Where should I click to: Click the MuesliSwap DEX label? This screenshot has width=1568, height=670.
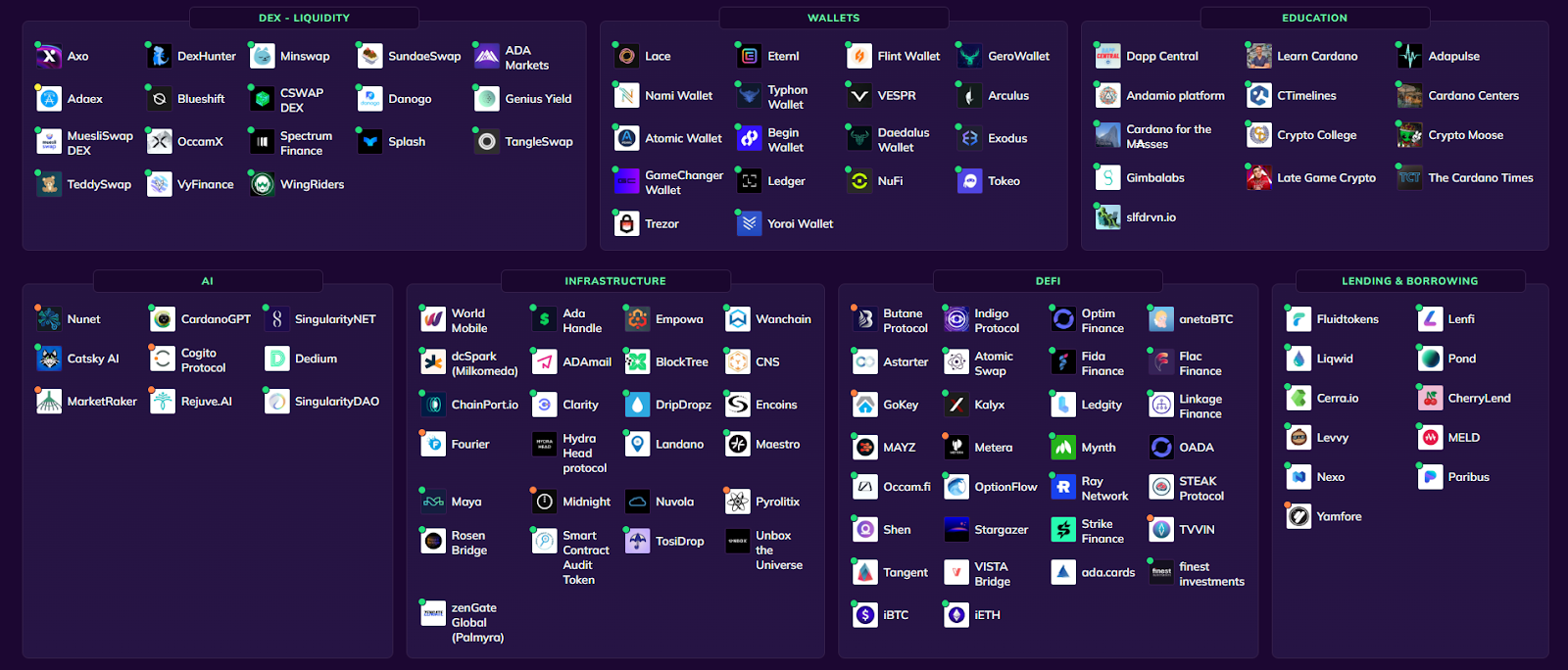(100, 143)
